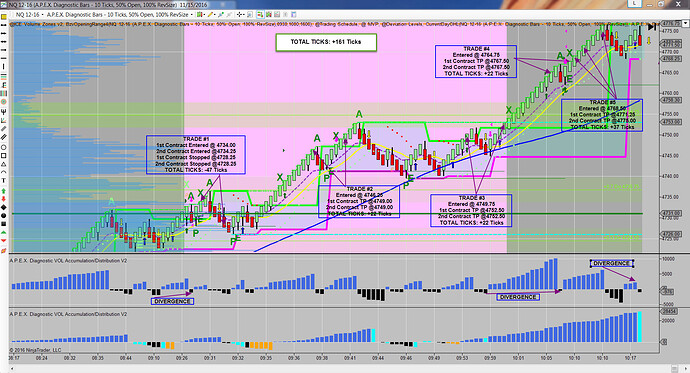Select the TRADE #2 annotation box
690x373 pixels.
[x=359, y=201]
